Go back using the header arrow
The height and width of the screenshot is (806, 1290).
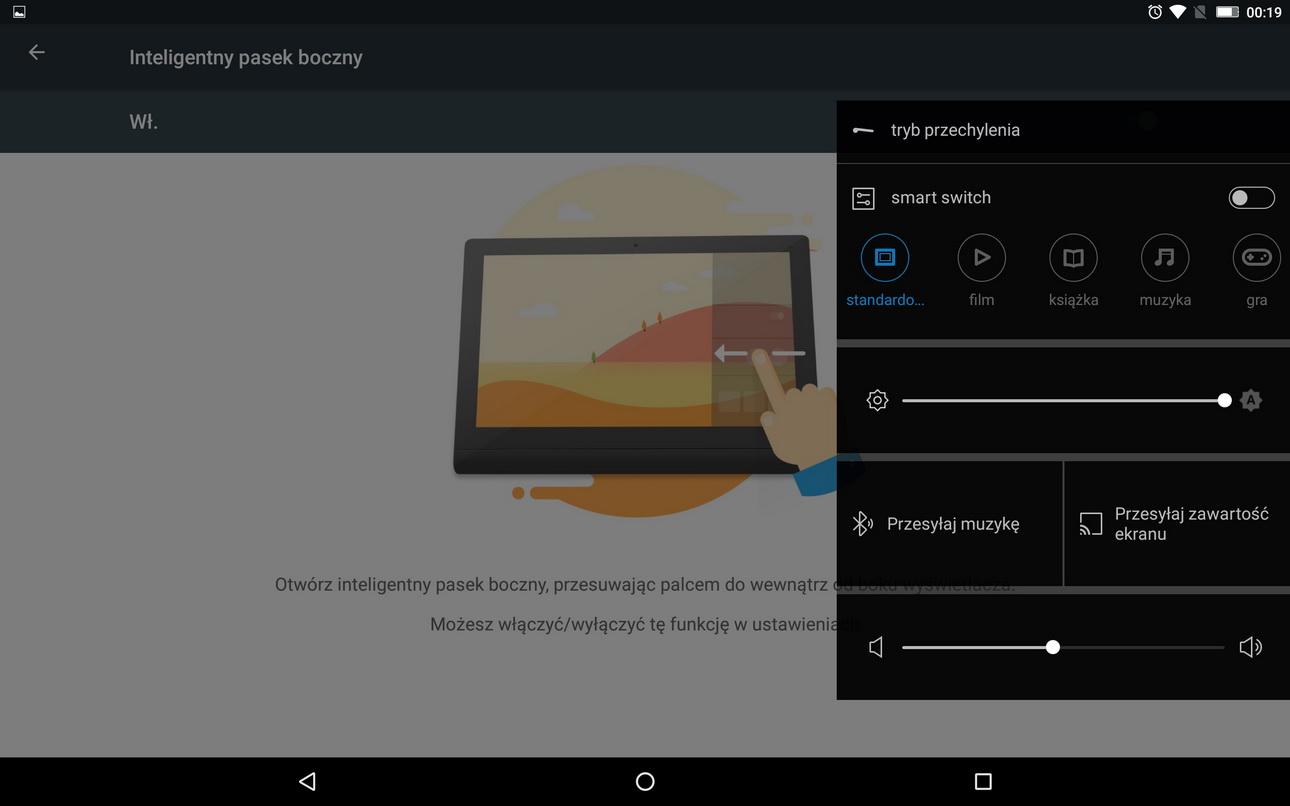coord(37,53)
